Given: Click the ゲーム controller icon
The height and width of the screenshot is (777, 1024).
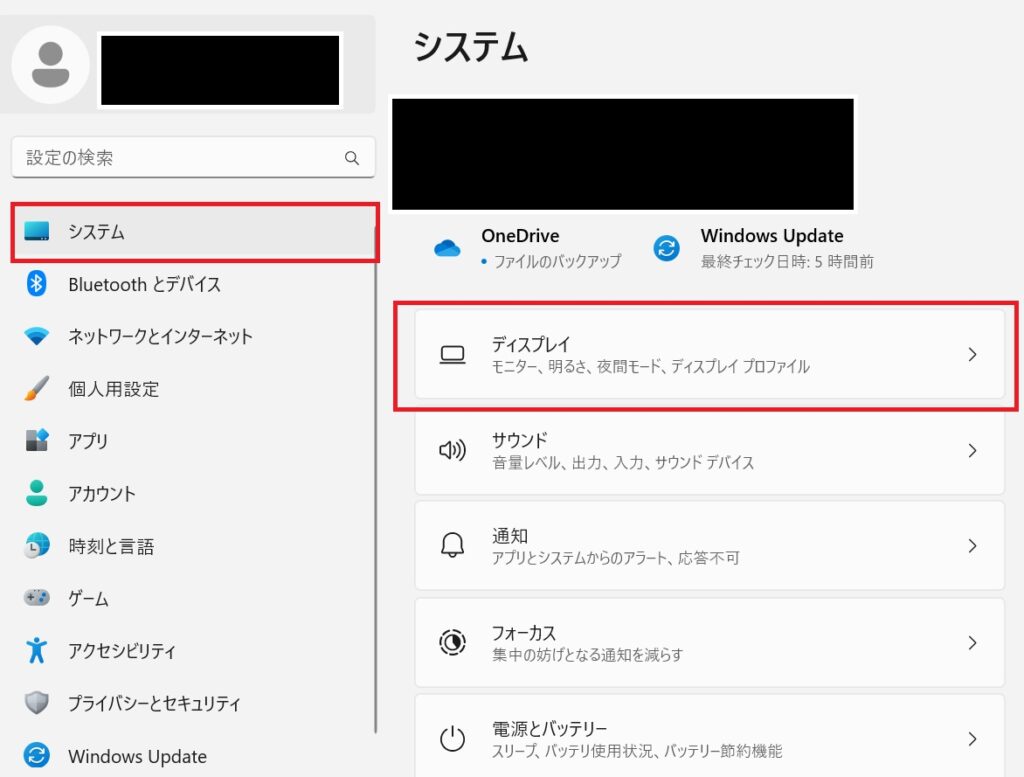Looking at the screenshot, I should (37, 597).
